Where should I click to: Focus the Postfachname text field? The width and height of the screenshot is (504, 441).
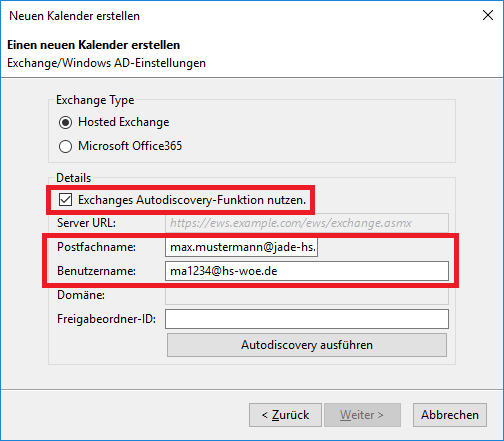[241, 247]
